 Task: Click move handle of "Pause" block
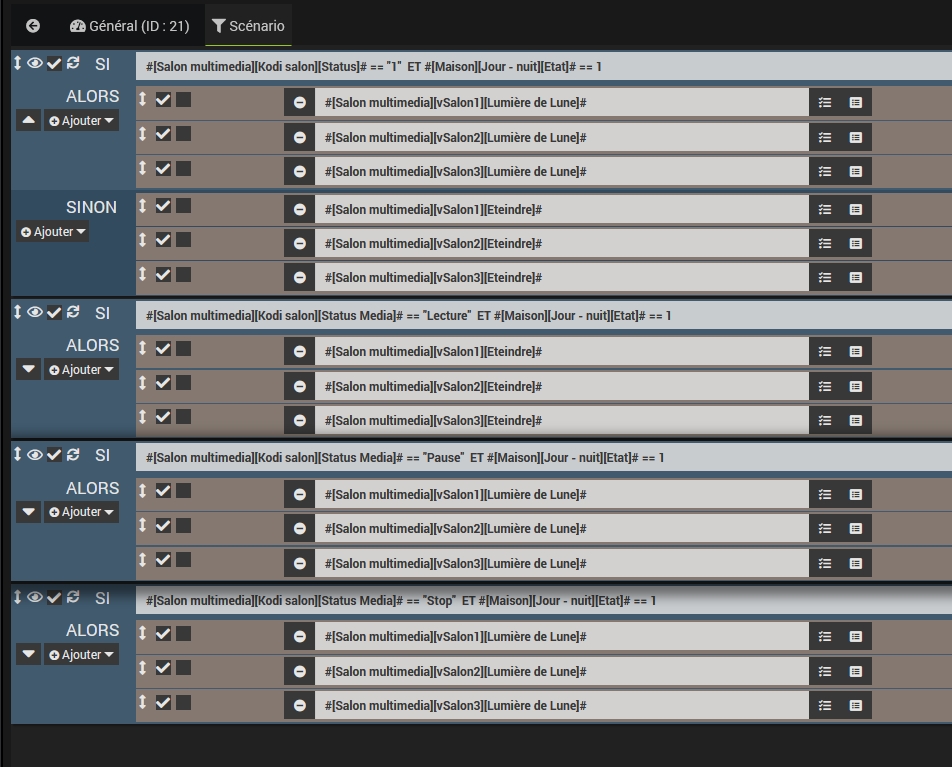(x=18, y=454)
